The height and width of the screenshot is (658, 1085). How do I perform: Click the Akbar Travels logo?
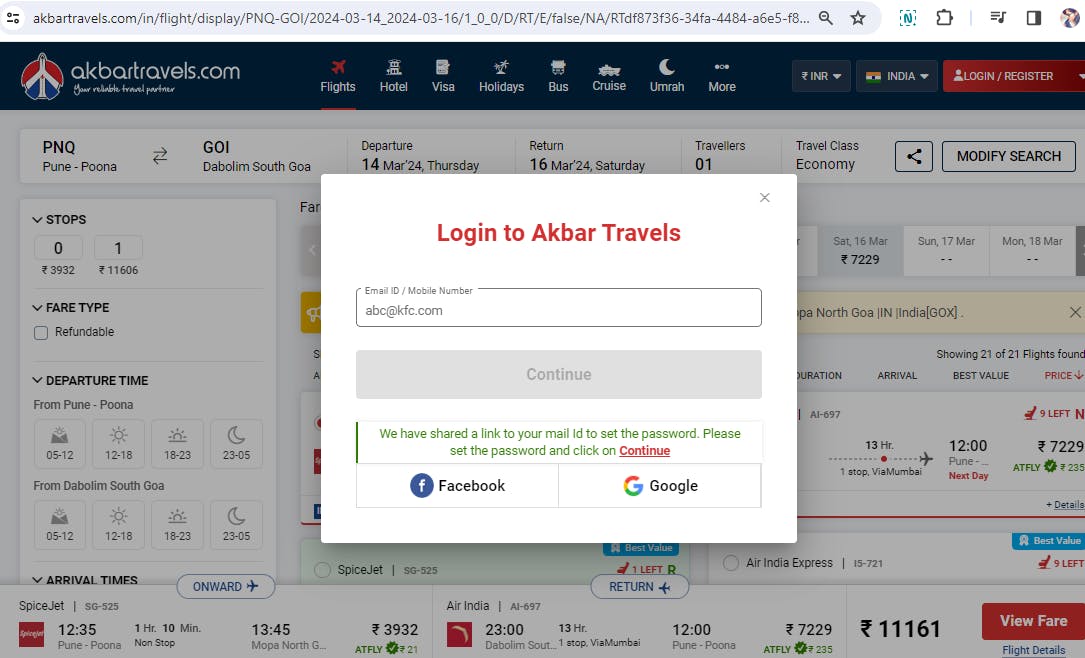[x=130, y=76]
